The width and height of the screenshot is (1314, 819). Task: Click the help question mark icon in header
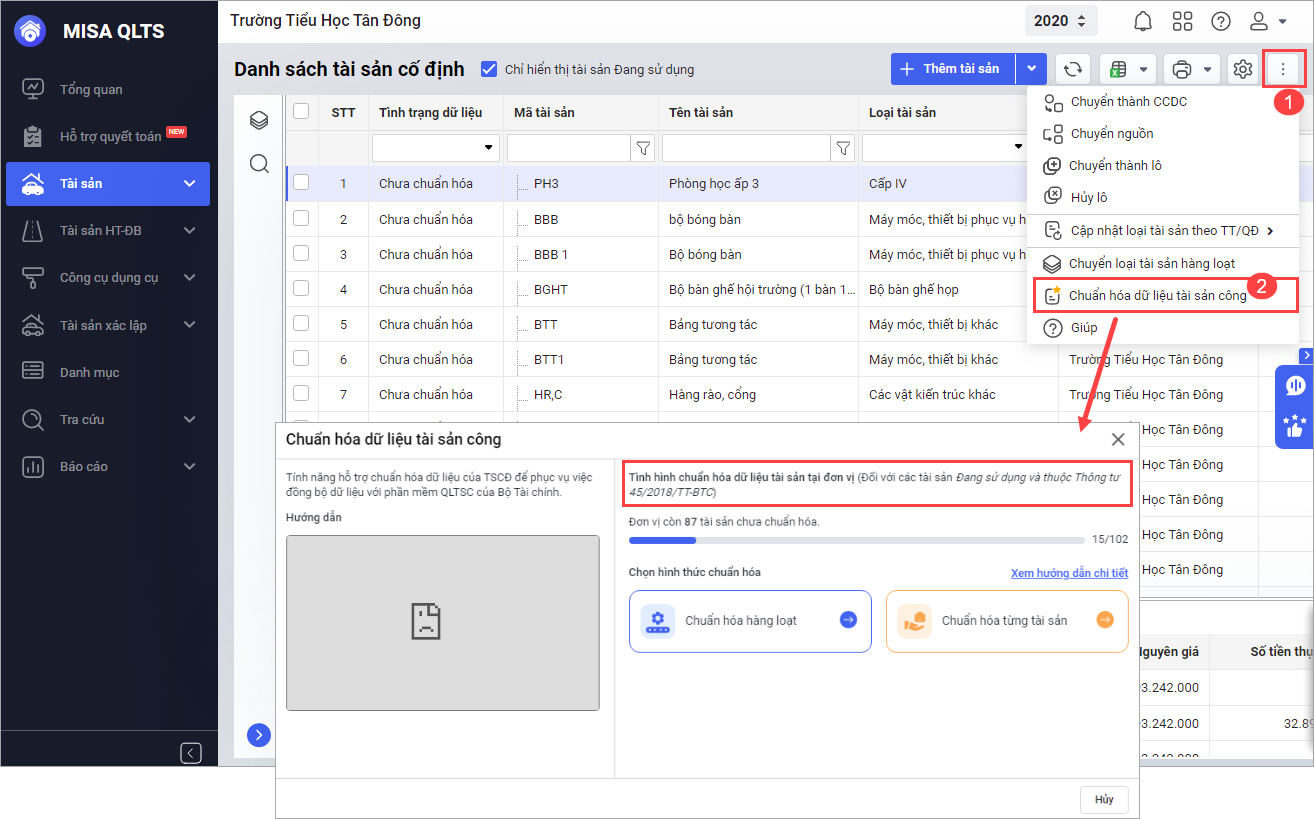tap(1220, 21)
